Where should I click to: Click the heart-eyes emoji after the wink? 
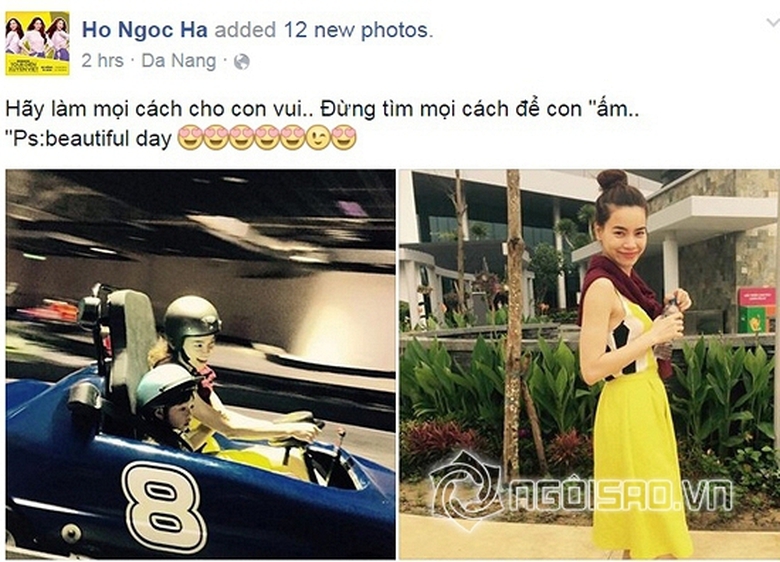tap(344, 138)
